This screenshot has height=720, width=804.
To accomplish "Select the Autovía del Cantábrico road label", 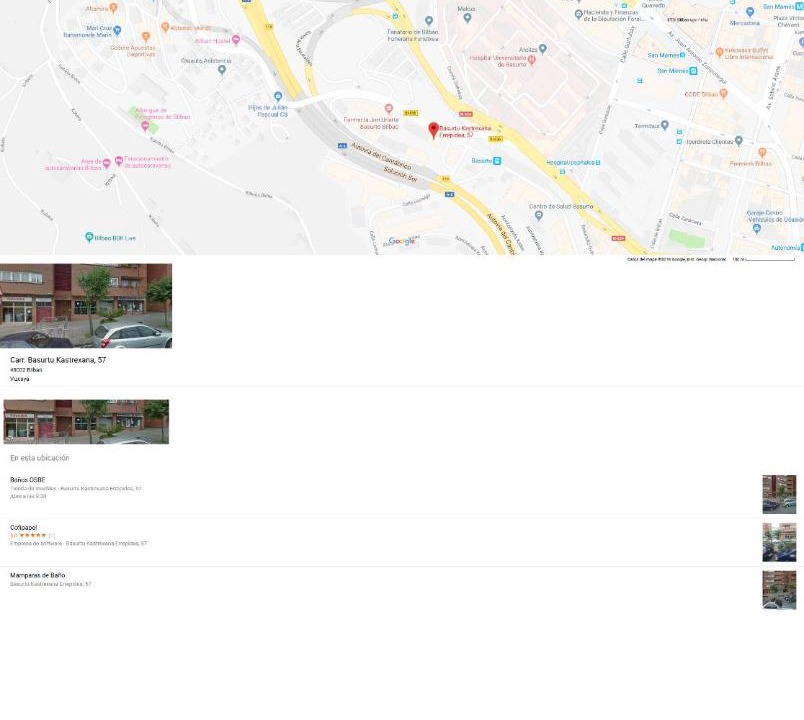I will [x=381, y=156].
